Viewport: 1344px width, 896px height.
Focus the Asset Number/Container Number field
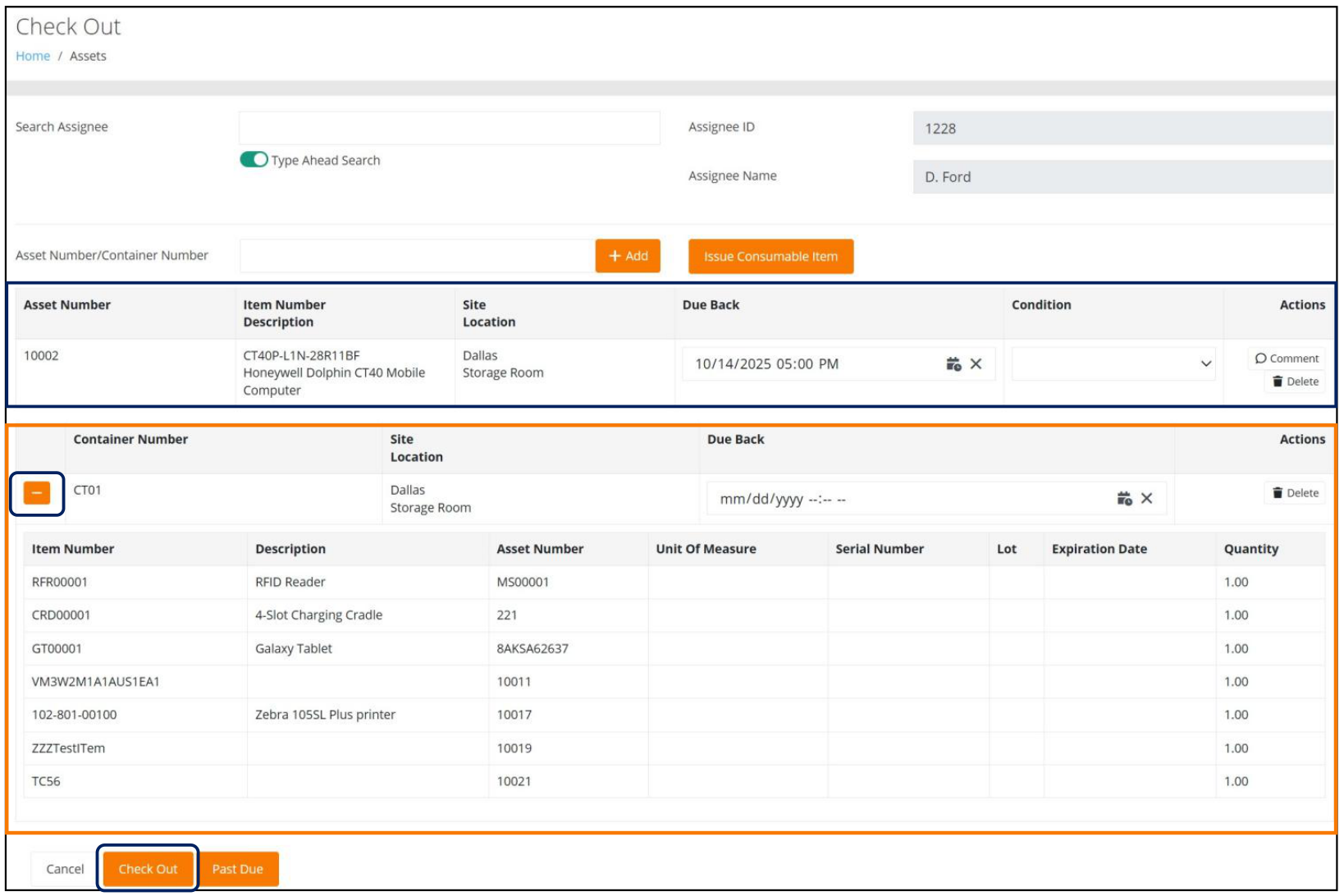coord(418,256)
